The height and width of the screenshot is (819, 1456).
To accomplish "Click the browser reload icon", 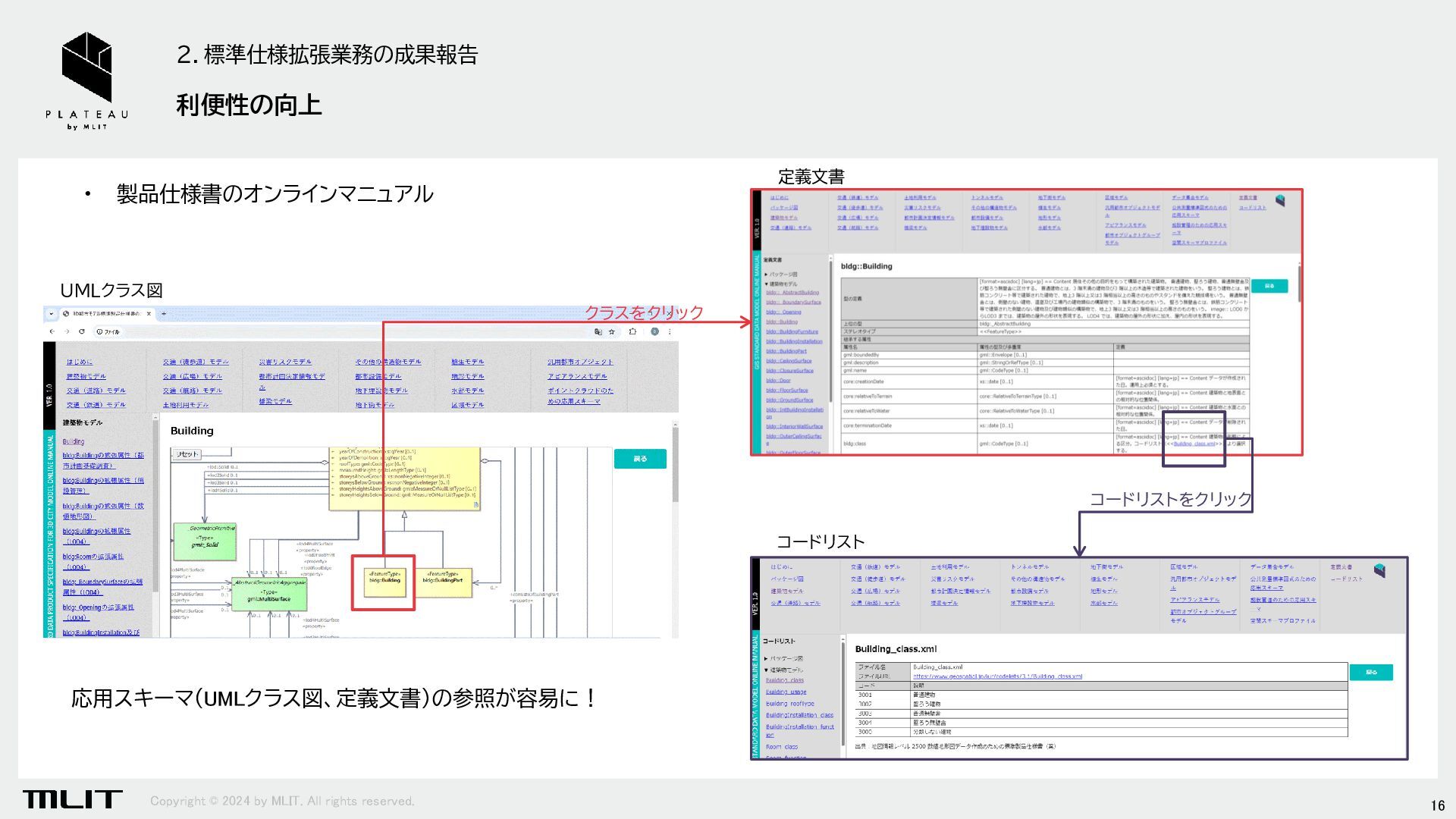I will [x=82, y=331].
